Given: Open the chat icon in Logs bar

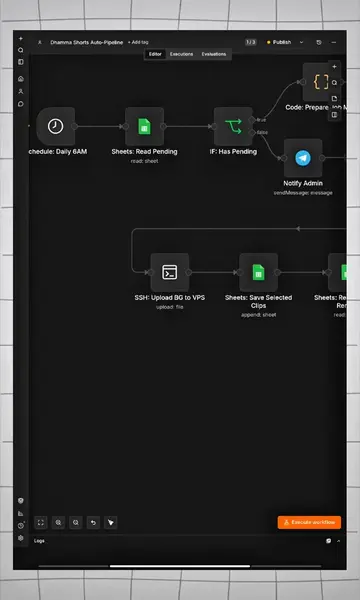Looking at the screenshot, I should tap(328, 541).
